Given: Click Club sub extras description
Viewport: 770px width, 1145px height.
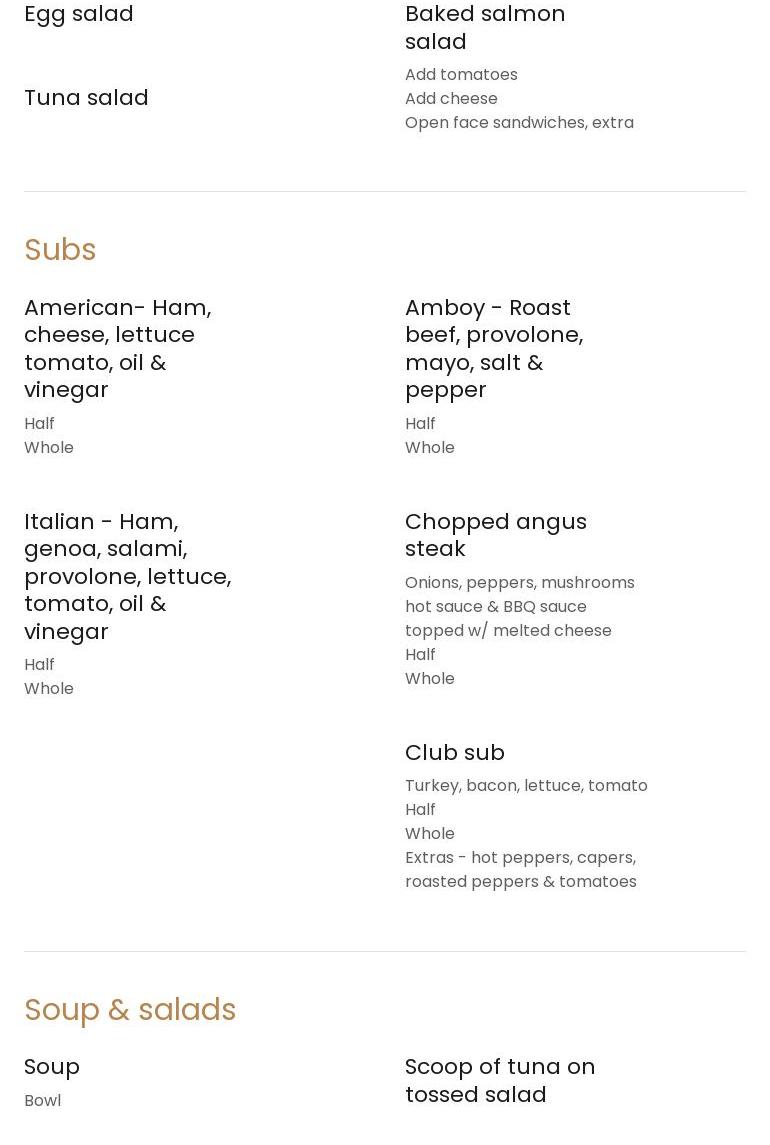Looking at the screenshot, I should [x=520, y=869].
